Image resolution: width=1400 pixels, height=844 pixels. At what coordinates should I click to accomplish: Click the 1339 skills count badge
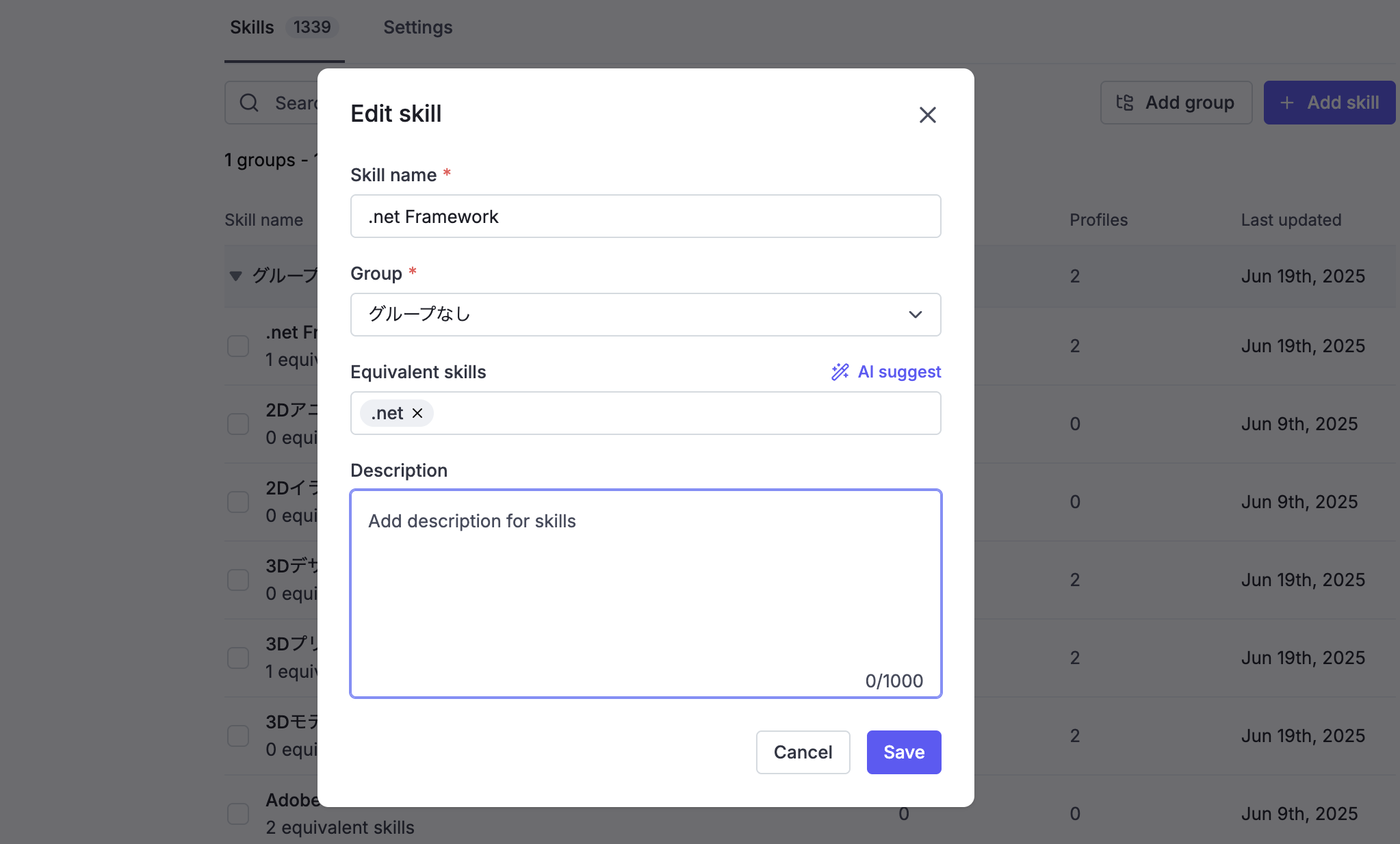coord(312,27)
